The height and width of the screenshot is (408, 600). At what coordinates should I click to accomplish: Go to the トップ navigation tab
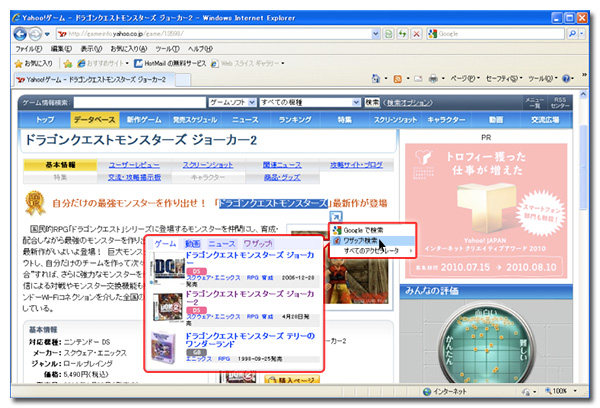coord(45,120)
